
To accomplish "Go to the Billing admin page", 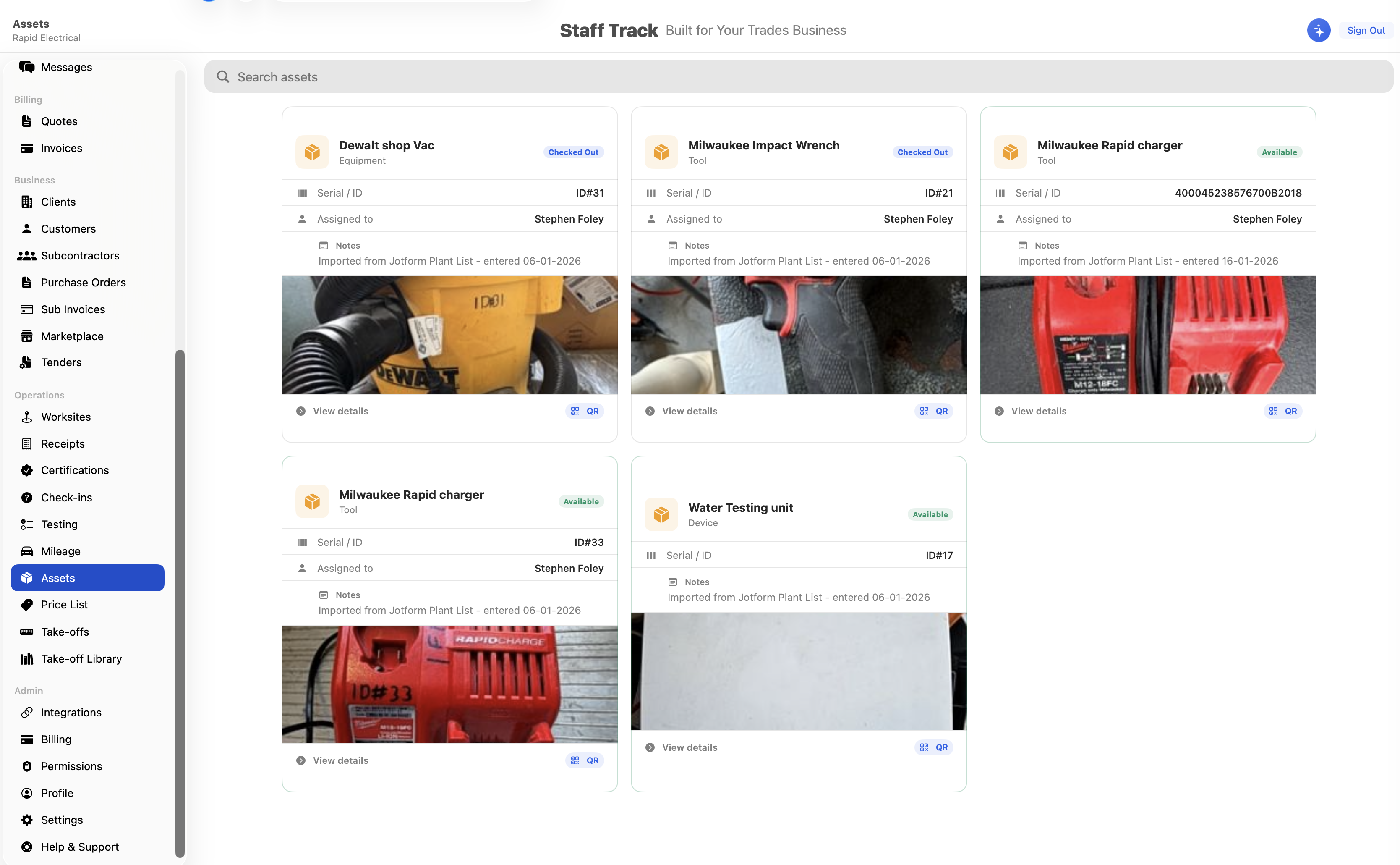I will tap(87, 740).
